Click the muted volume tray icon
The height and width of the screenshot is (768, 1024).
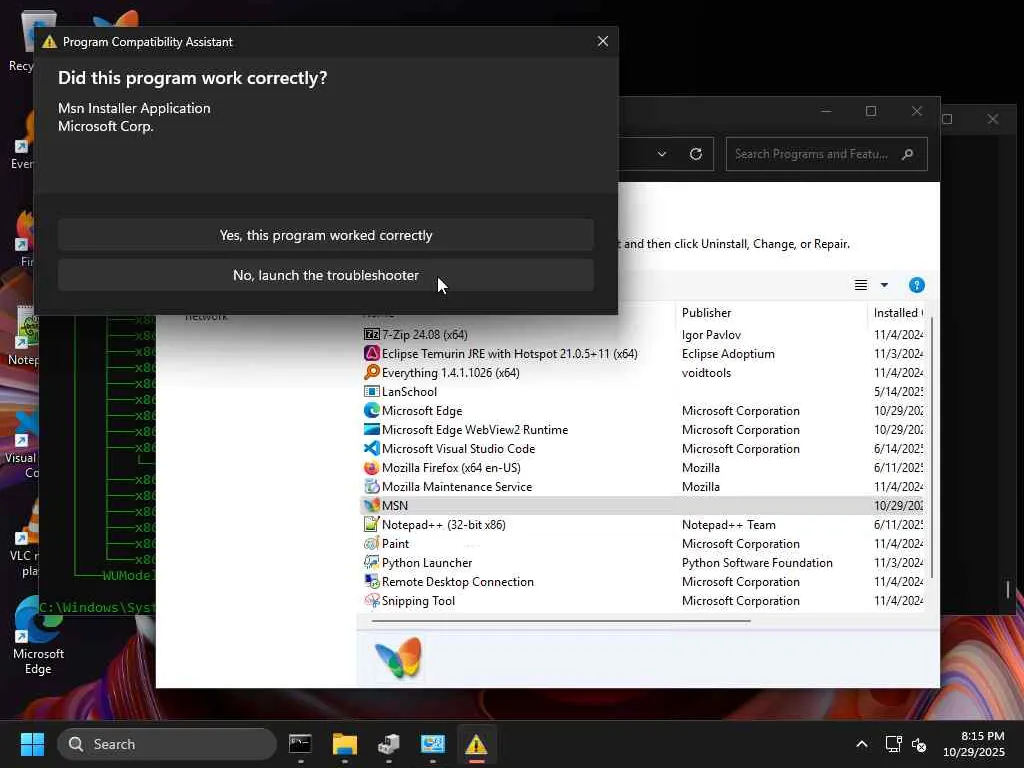tap(919, 744)
